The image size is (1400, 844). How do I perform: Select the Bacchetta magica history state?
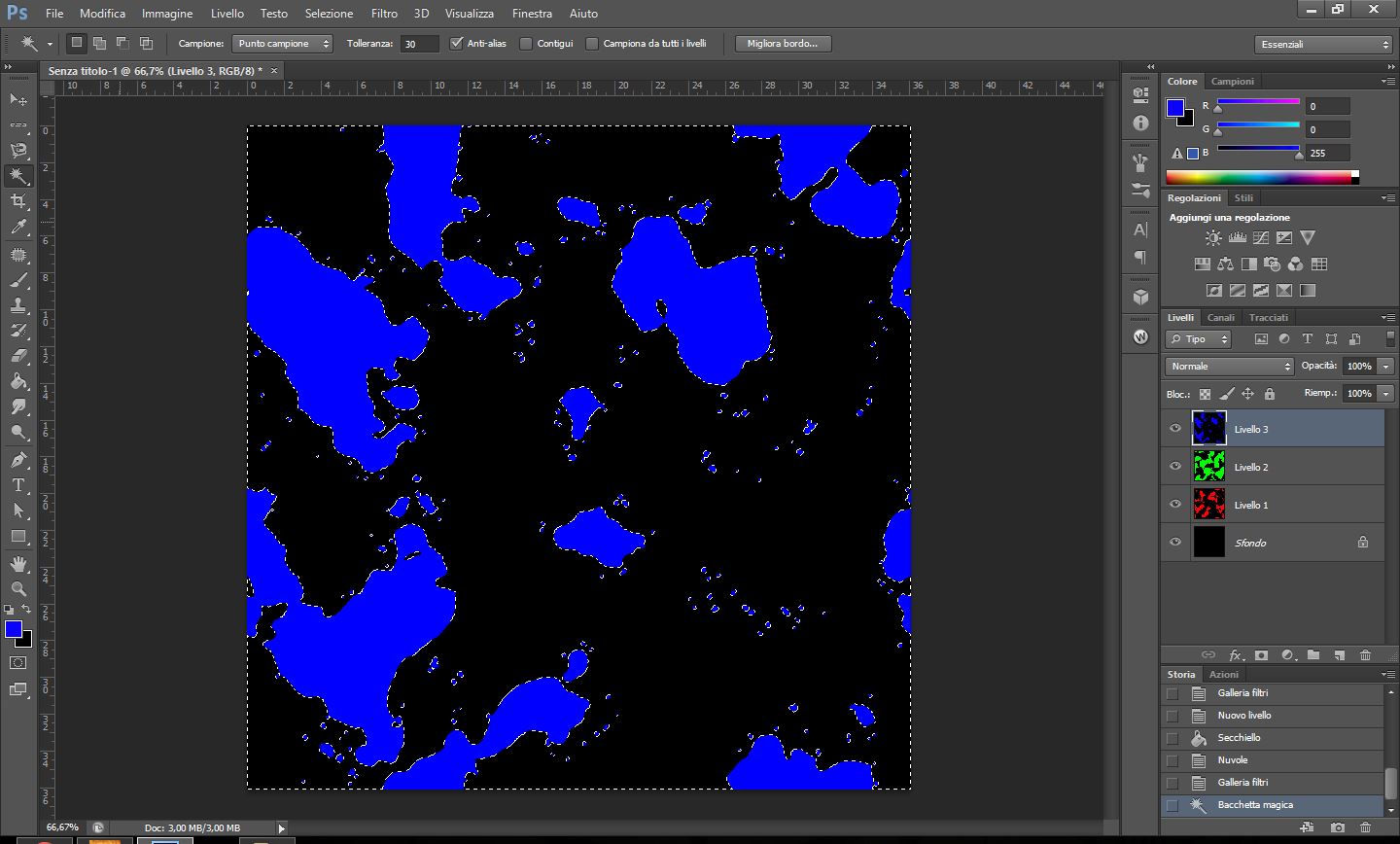(1273, 805)
